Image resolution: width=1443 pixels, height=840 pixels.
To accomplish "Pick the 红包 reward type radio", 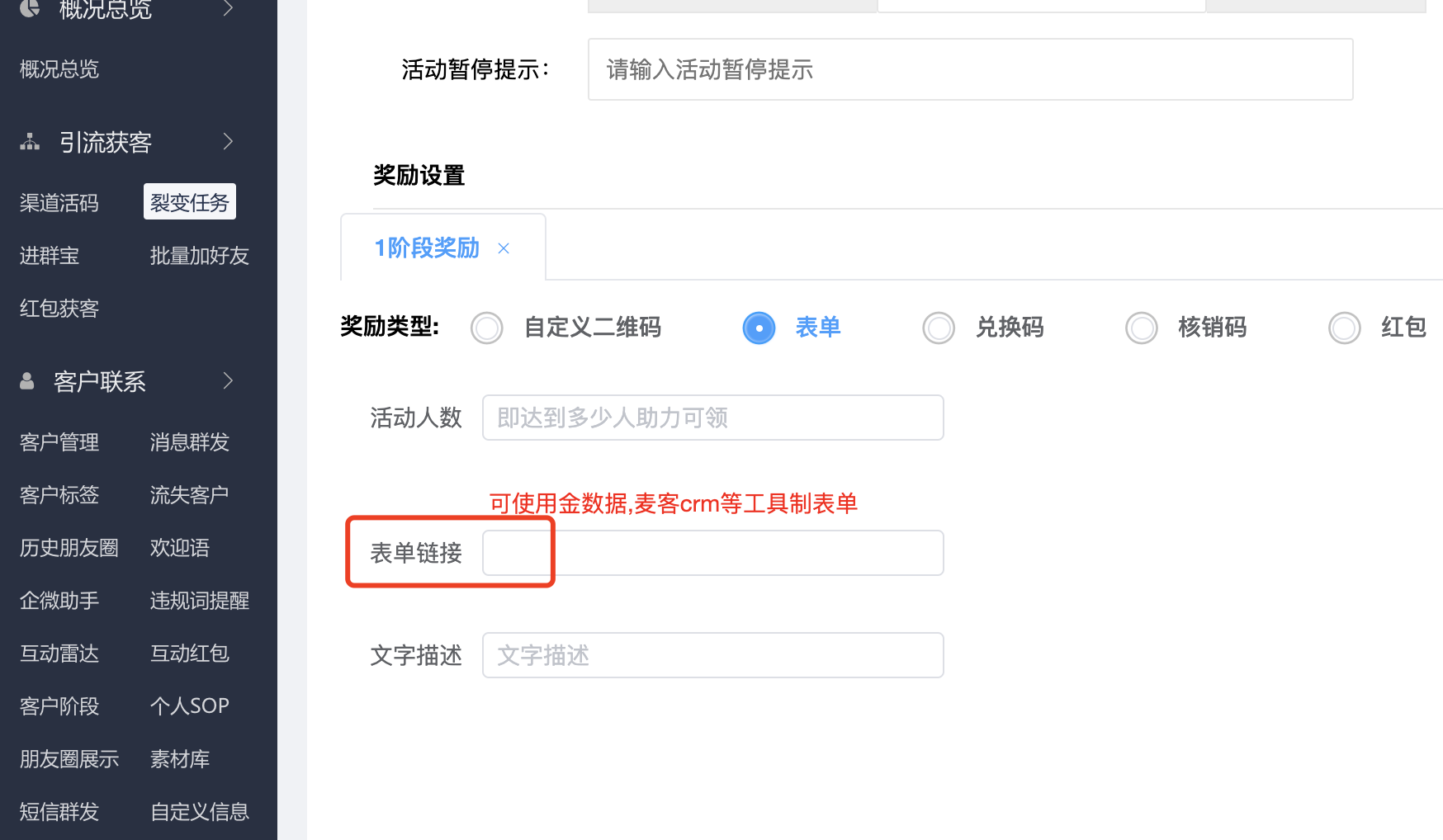I will click(x=1344, y=328).
